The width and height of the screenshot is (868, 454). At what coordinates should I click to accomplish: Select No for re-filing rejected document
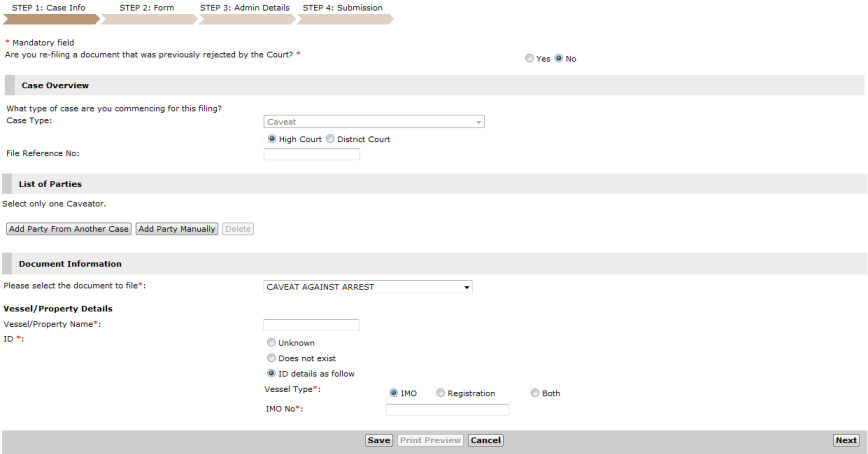(x=559, y=59)
